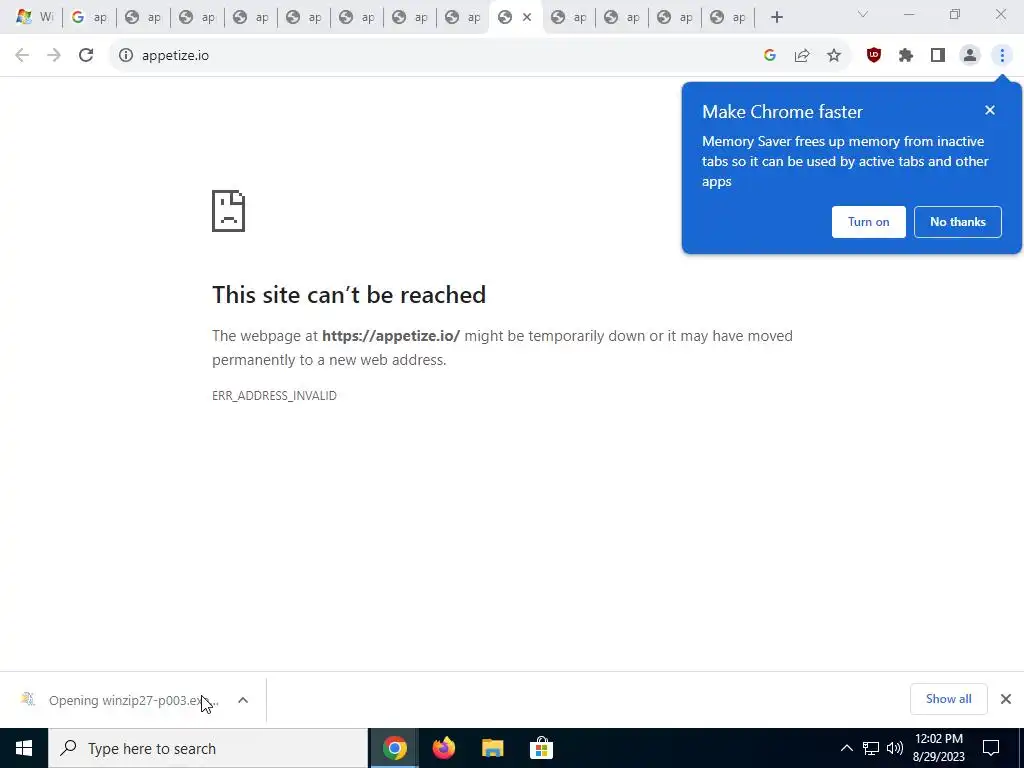Toggle the side panel
1024x768 pixels.
pyautogui.click(x=938, y=56)
